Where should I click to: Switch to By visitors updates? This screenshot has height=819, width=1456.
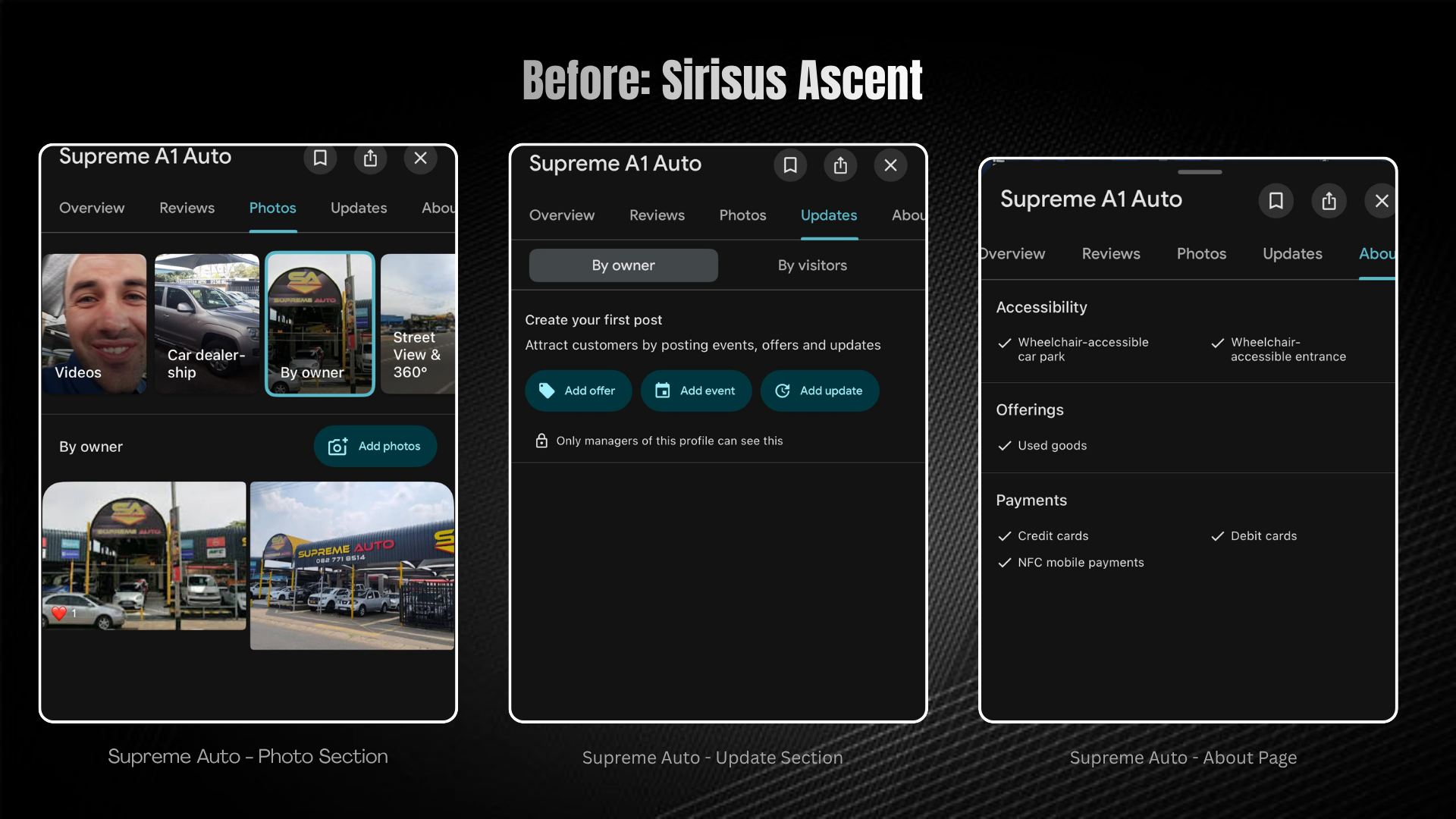[x=812, y=265]
